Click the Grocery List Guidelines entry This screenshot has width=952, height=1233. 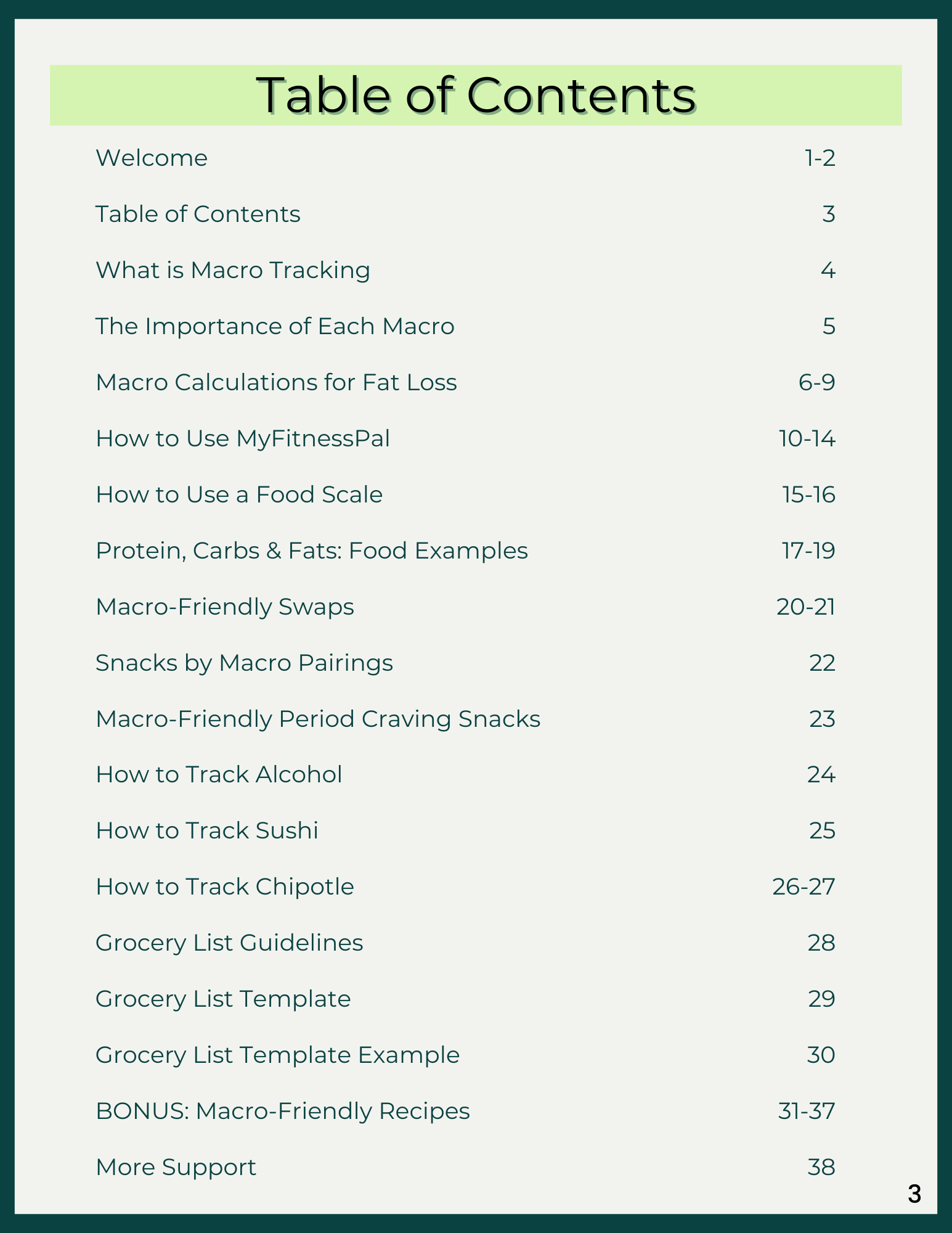pyautogui.click(x=229, y=943)
